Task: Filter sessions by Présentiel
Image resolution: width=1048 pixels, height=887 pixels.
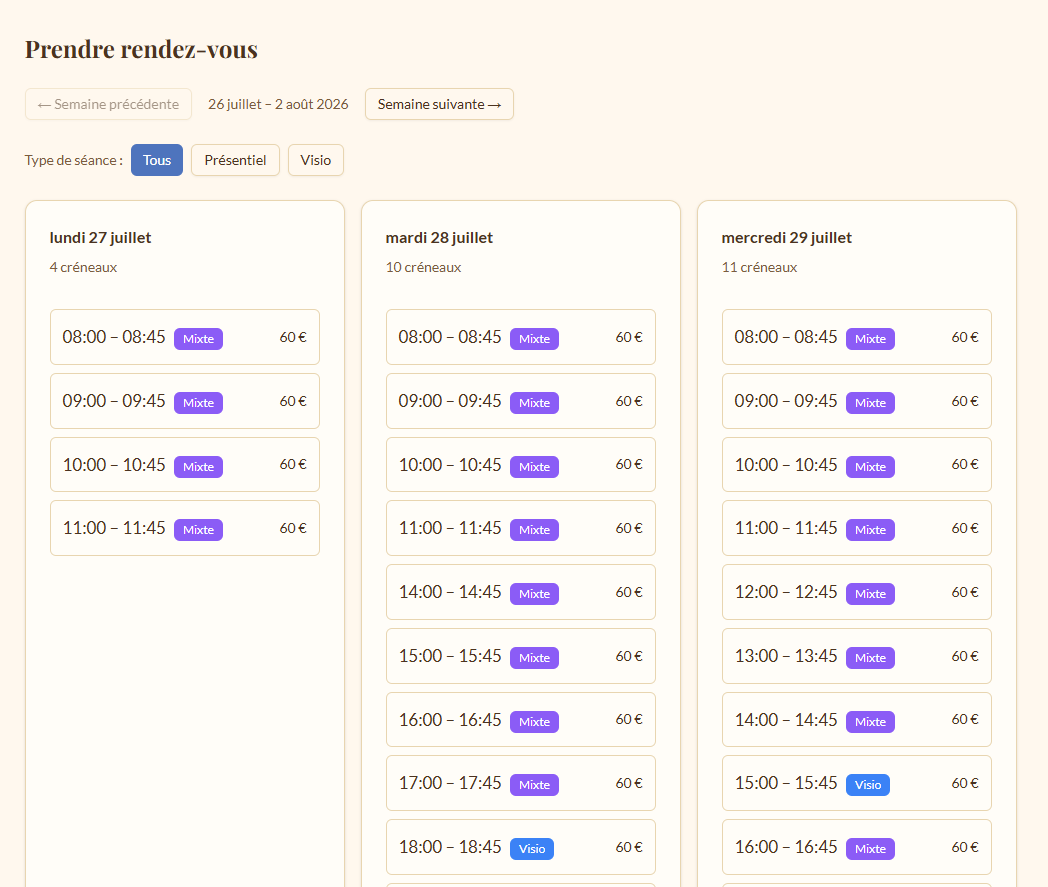Action: pos(235,160)
